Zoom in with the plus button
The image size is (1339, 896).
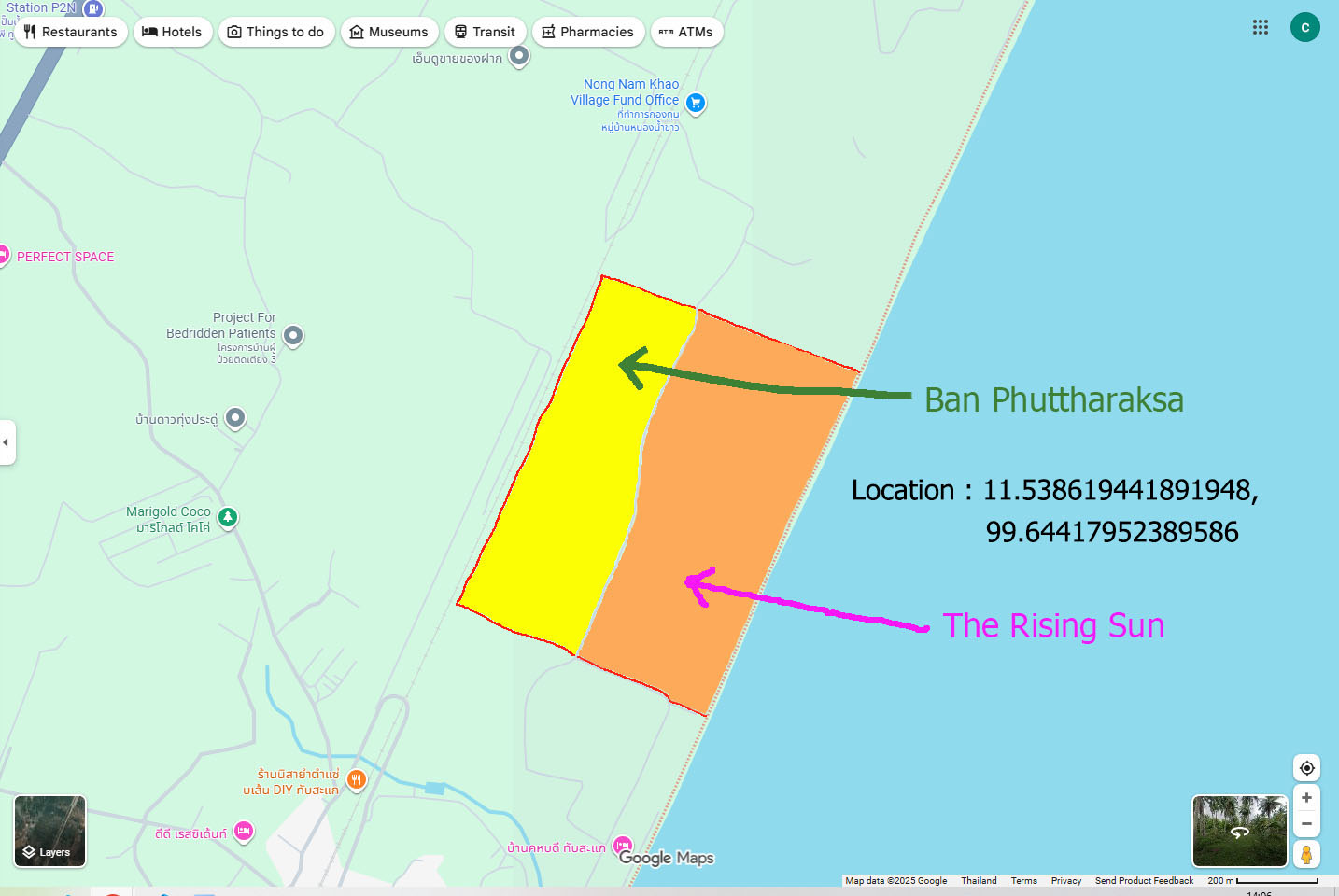(1306, 798)
